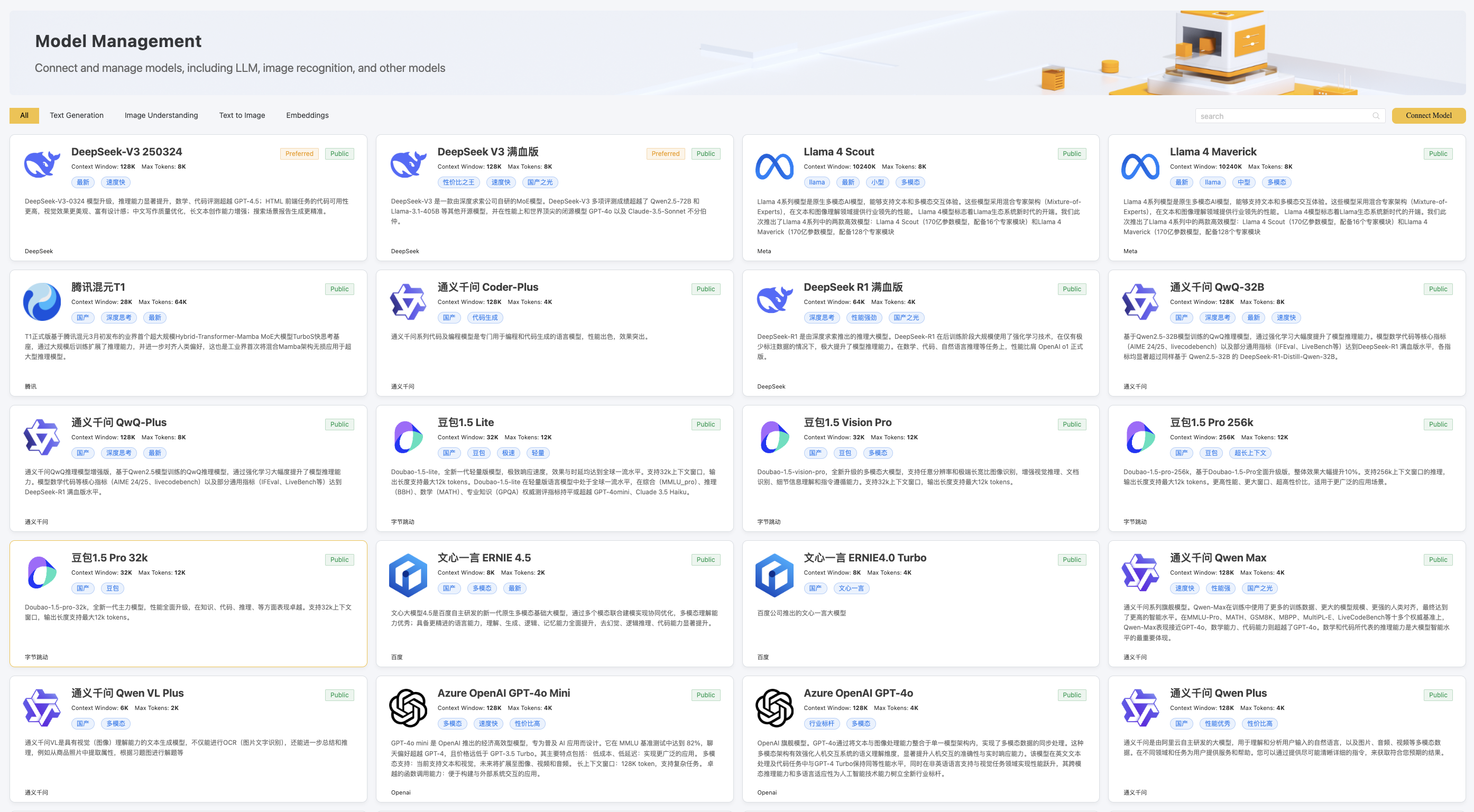Viewport: 1474px width, 812px height.
Task: Click the 通义千问 Coder-Plus logo
Action: [408, 301]
